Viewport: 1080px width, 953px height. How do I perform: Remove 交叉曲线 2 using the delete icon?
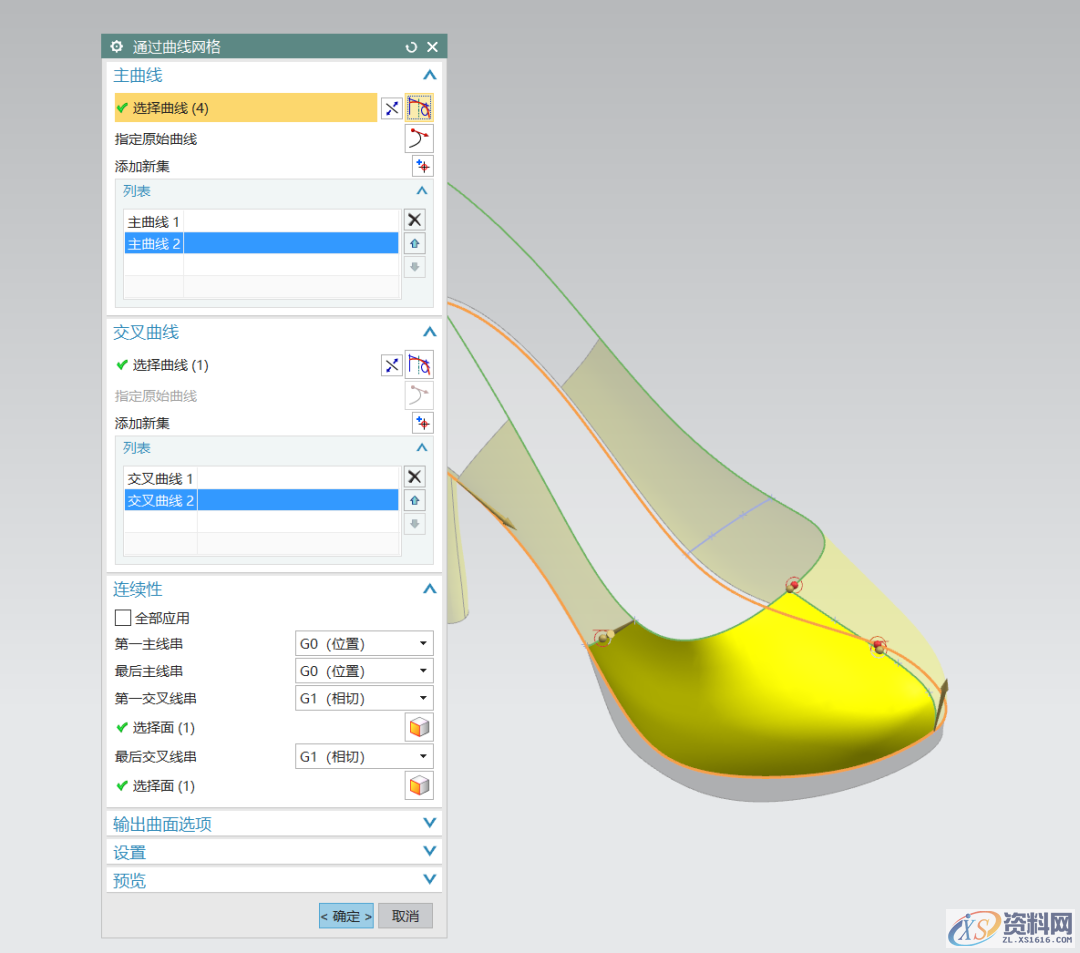(414, 476)
